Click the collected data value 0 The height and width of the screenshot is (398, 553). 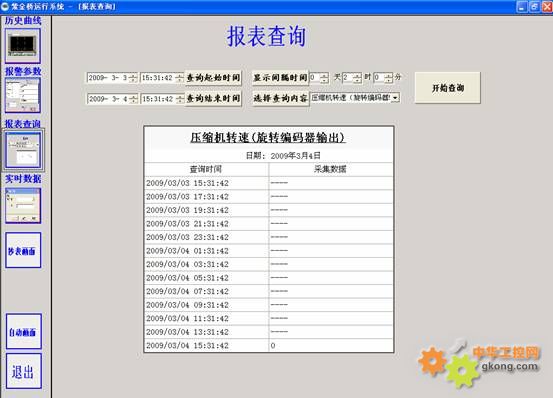tap(273, 345)
